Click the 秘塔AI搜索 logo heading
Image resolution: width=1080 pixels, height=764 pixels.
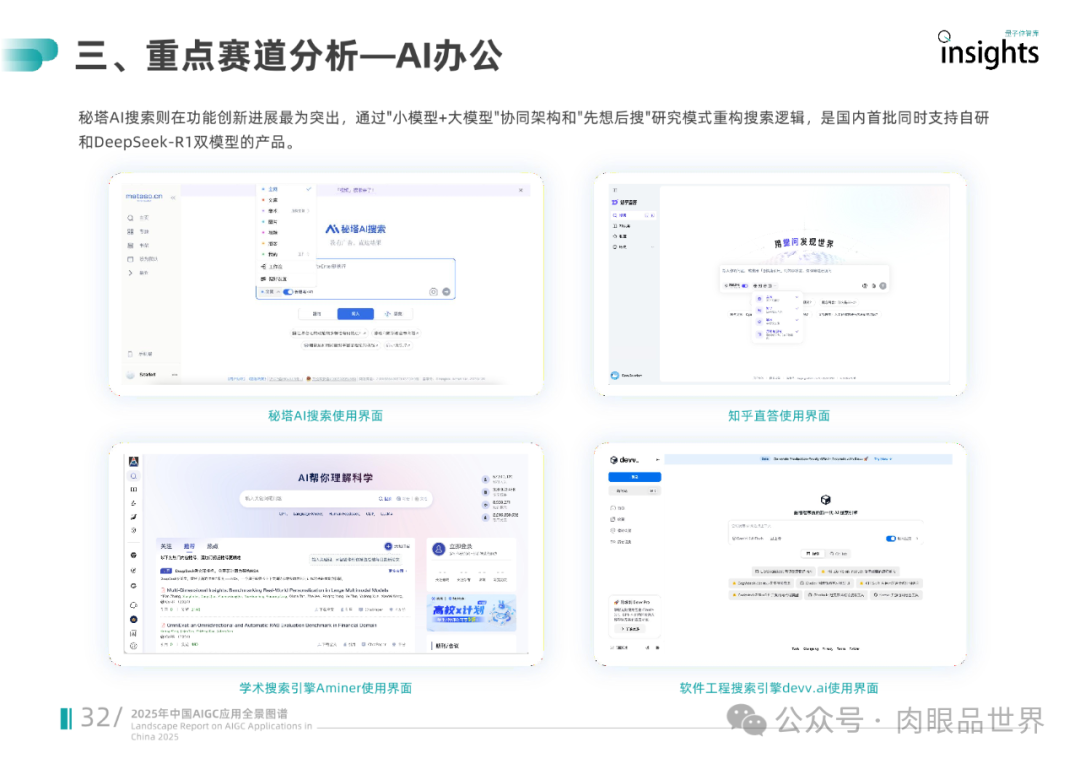(355, 229)
